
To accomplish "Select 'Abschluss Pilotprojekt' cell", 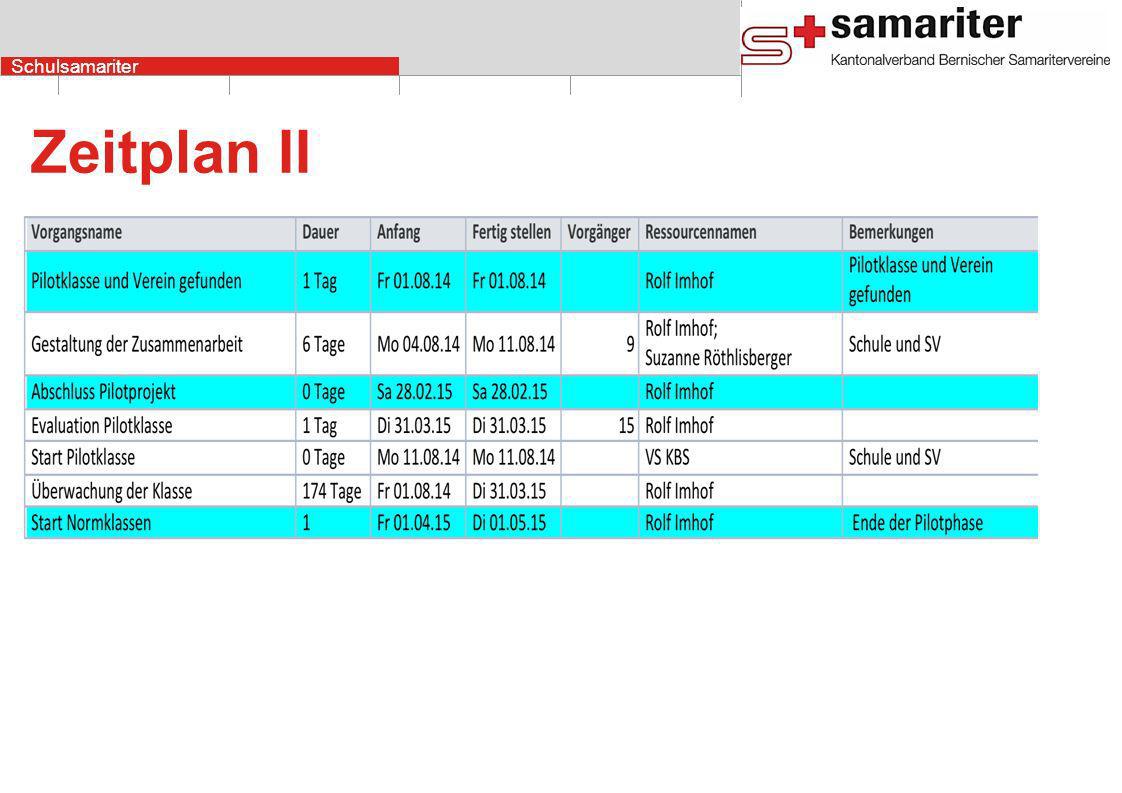I will click(160, 392).
